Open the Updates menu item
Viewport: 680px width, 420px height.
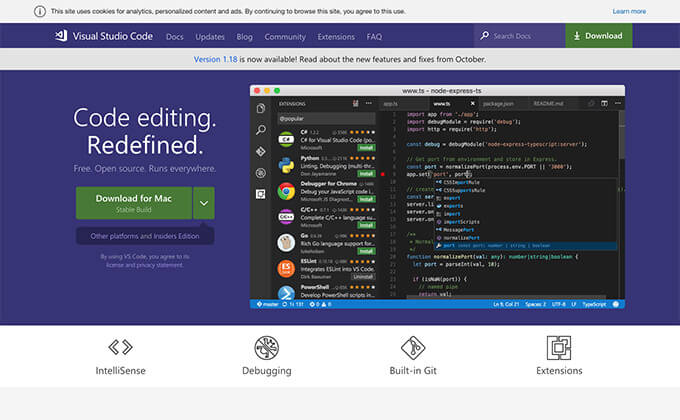tap(210, 36)
